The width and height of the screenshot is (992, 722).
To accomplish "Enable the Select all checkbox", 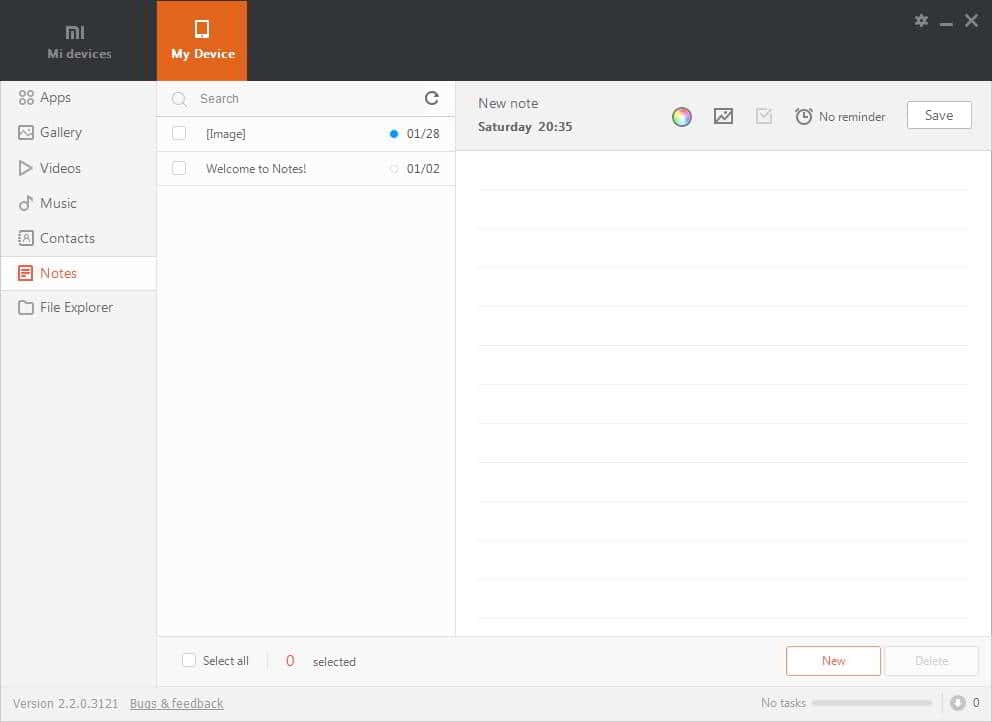I will [x=189, y=660].
